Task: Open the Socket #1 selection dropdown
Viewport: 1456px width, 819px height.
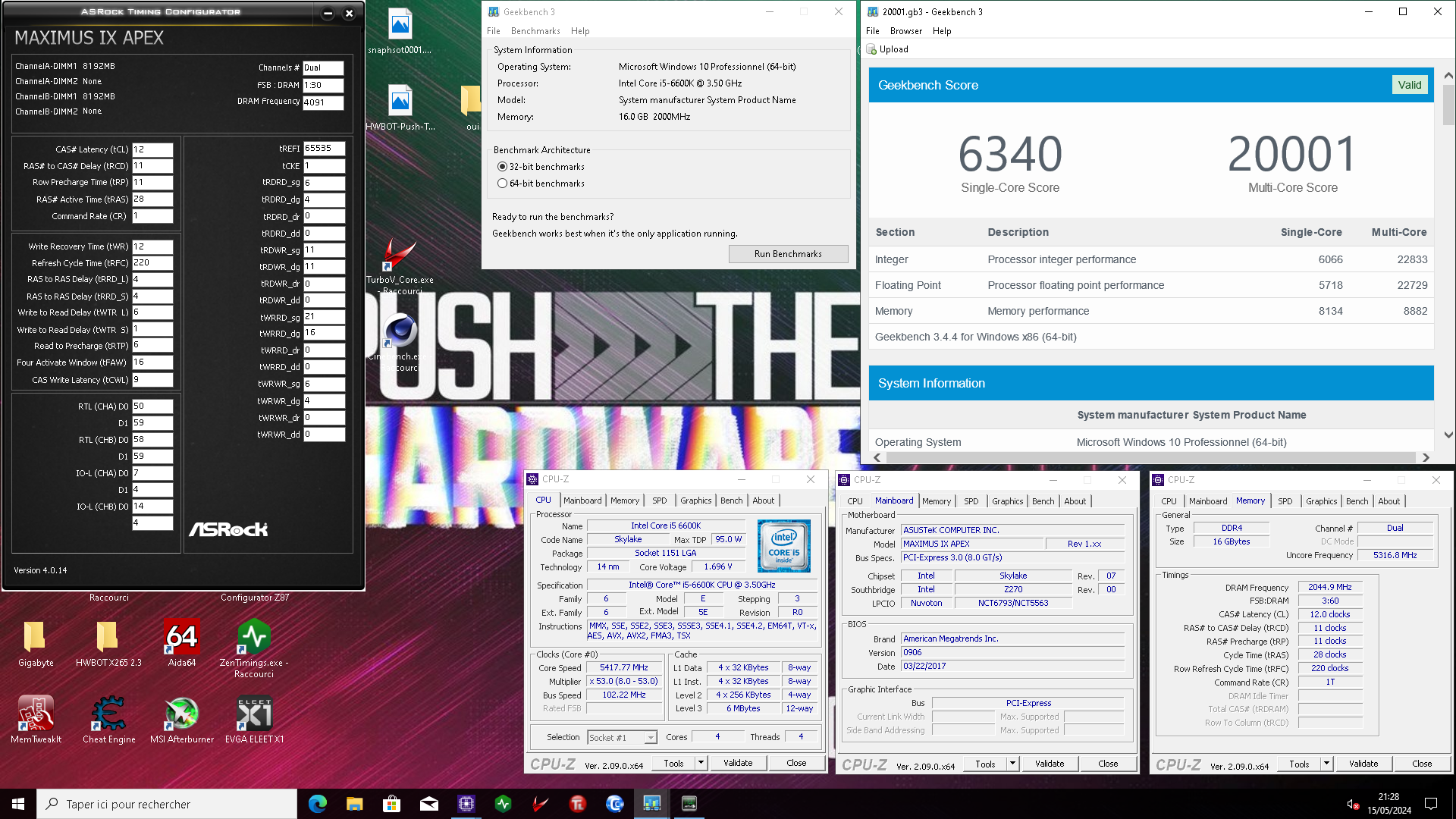Action: click(650, 737)
